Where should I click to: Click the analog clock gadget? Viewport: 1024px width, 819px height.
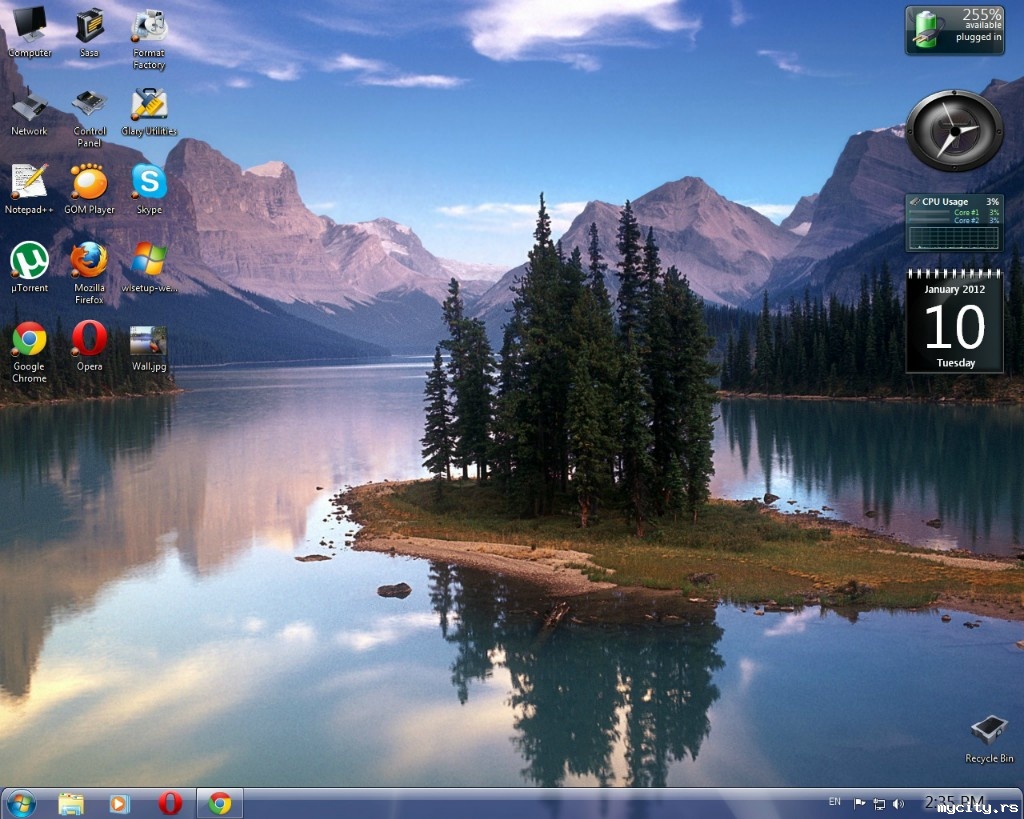coord(955,131)
